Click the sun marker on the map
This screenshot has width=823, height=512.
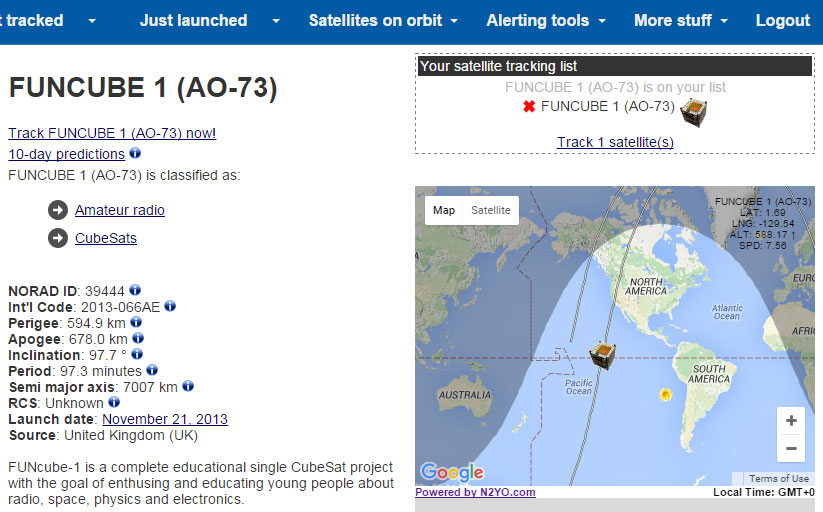point(665,395)
